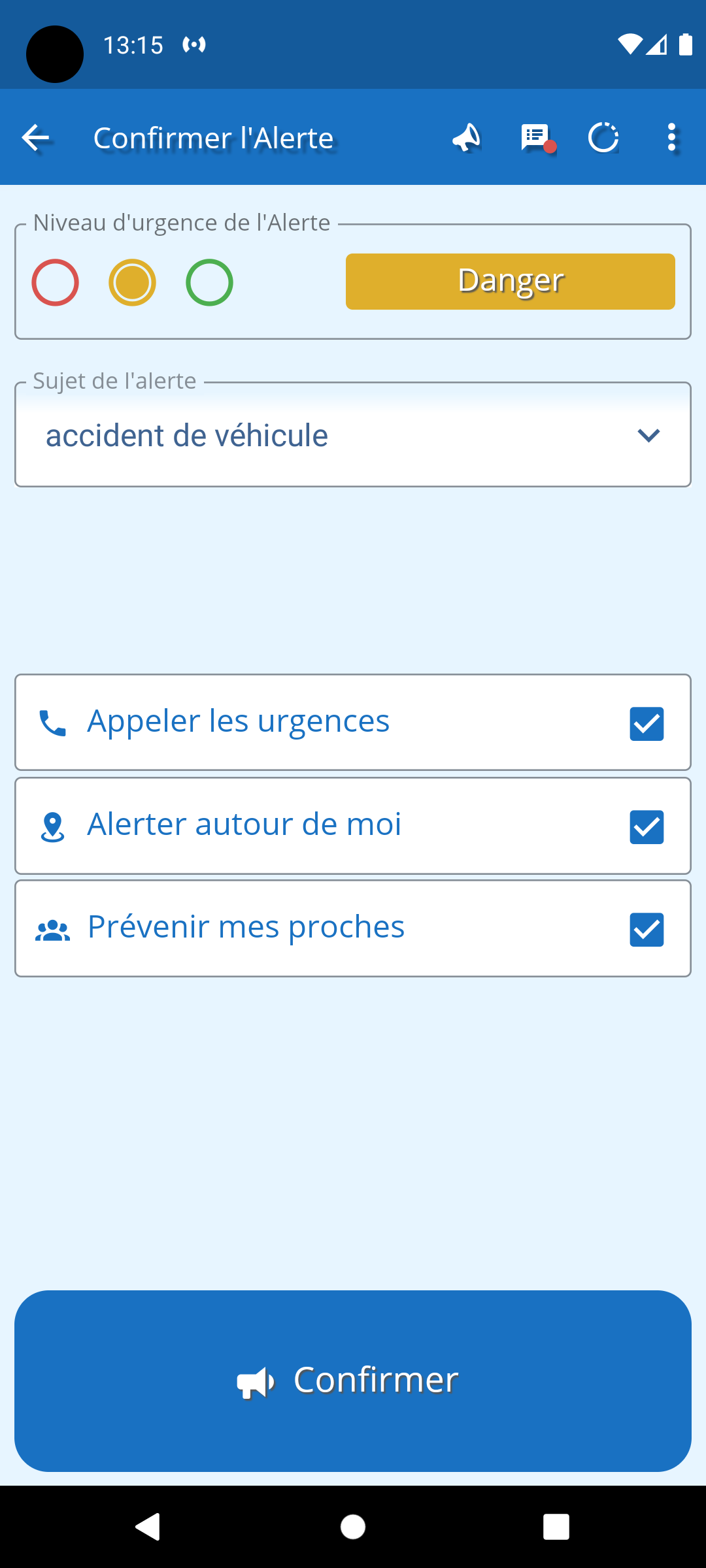Select the yellow urgency level radio
Screen dimensions: 706x1568
click(132, 282)
